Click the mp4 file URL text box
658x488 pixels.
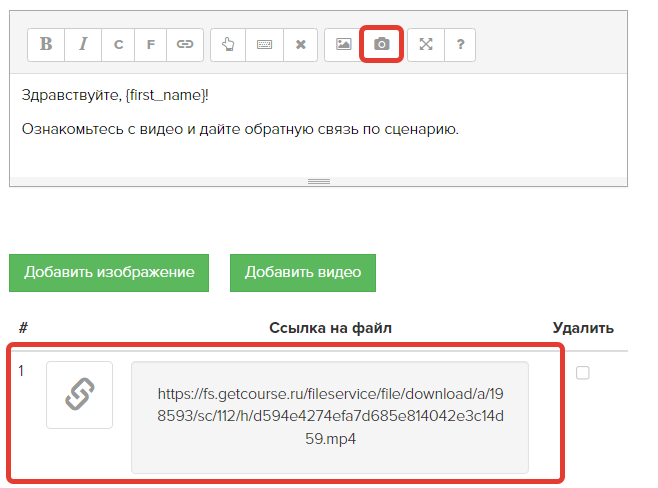pos(330,418)
